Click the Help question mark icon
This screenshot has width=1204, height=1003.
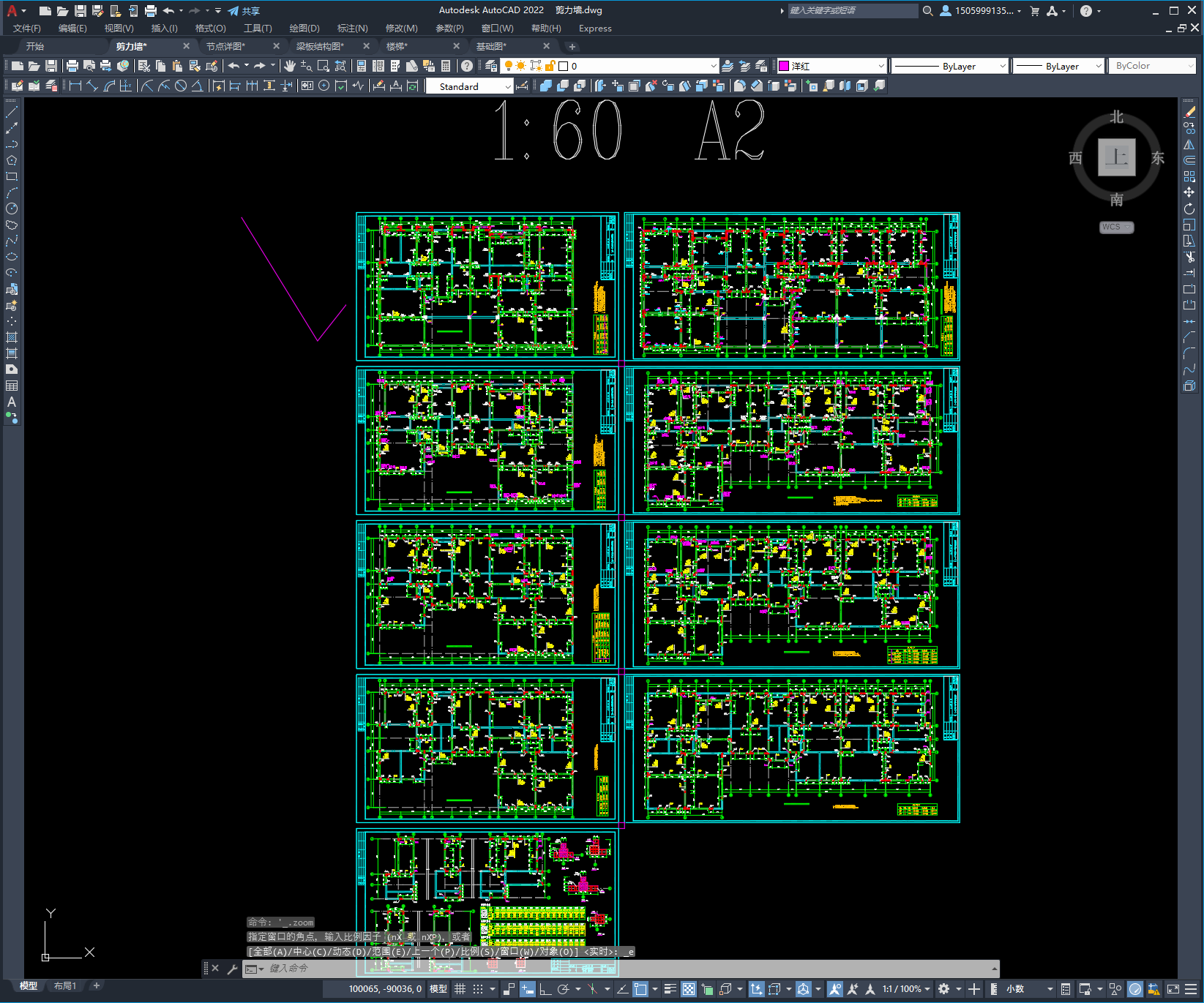(x=467, y=66)
